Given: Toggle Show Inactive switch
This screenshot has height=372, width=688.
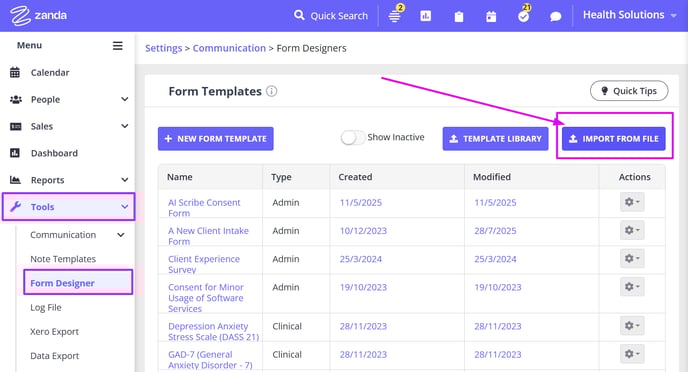Looking at the screenshot, I should 352,138.
